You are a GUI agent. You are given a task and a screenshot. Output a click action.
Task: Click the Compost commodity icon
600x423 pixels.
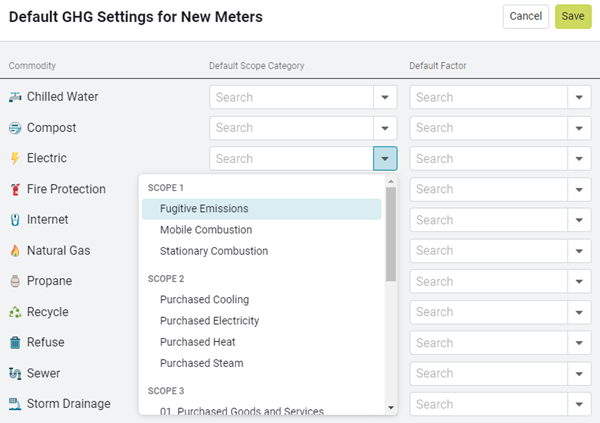click(x=15, y=128)
